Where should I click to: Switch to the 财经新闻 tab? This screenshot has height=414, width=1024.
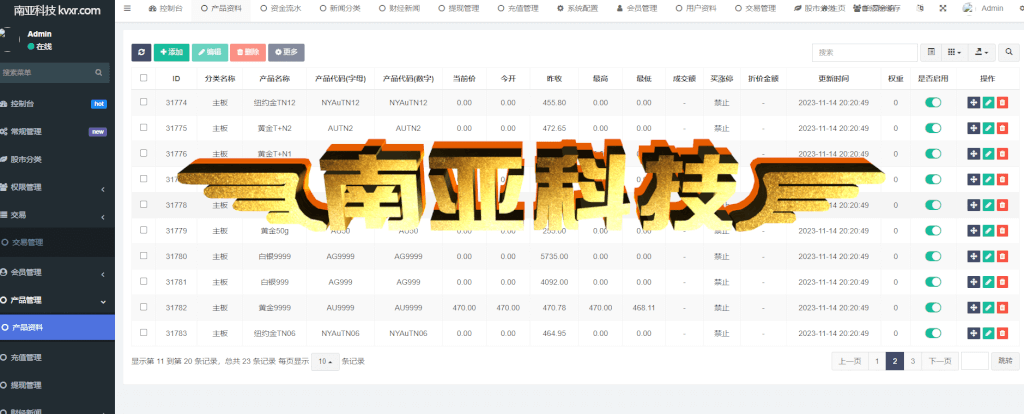click(x=400, y=8)
